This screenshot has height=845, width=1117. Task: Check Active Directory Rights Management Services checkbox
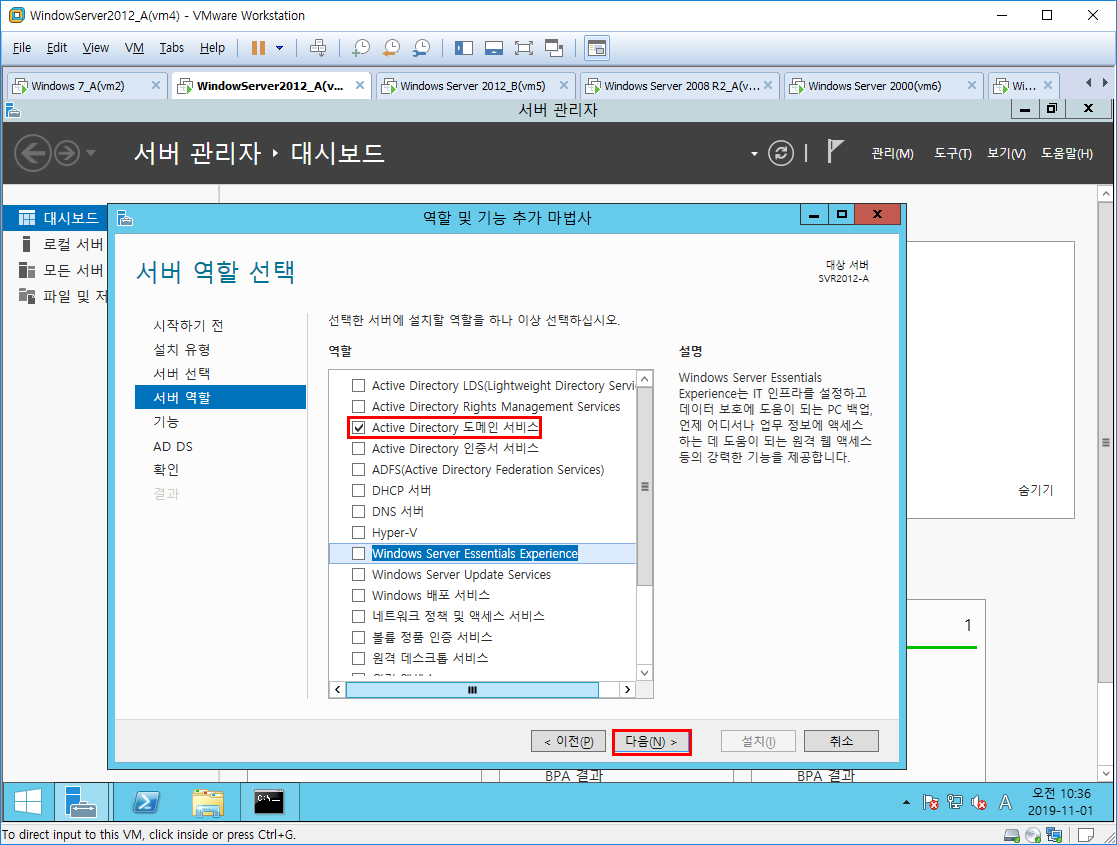click(x=358, y=407)
